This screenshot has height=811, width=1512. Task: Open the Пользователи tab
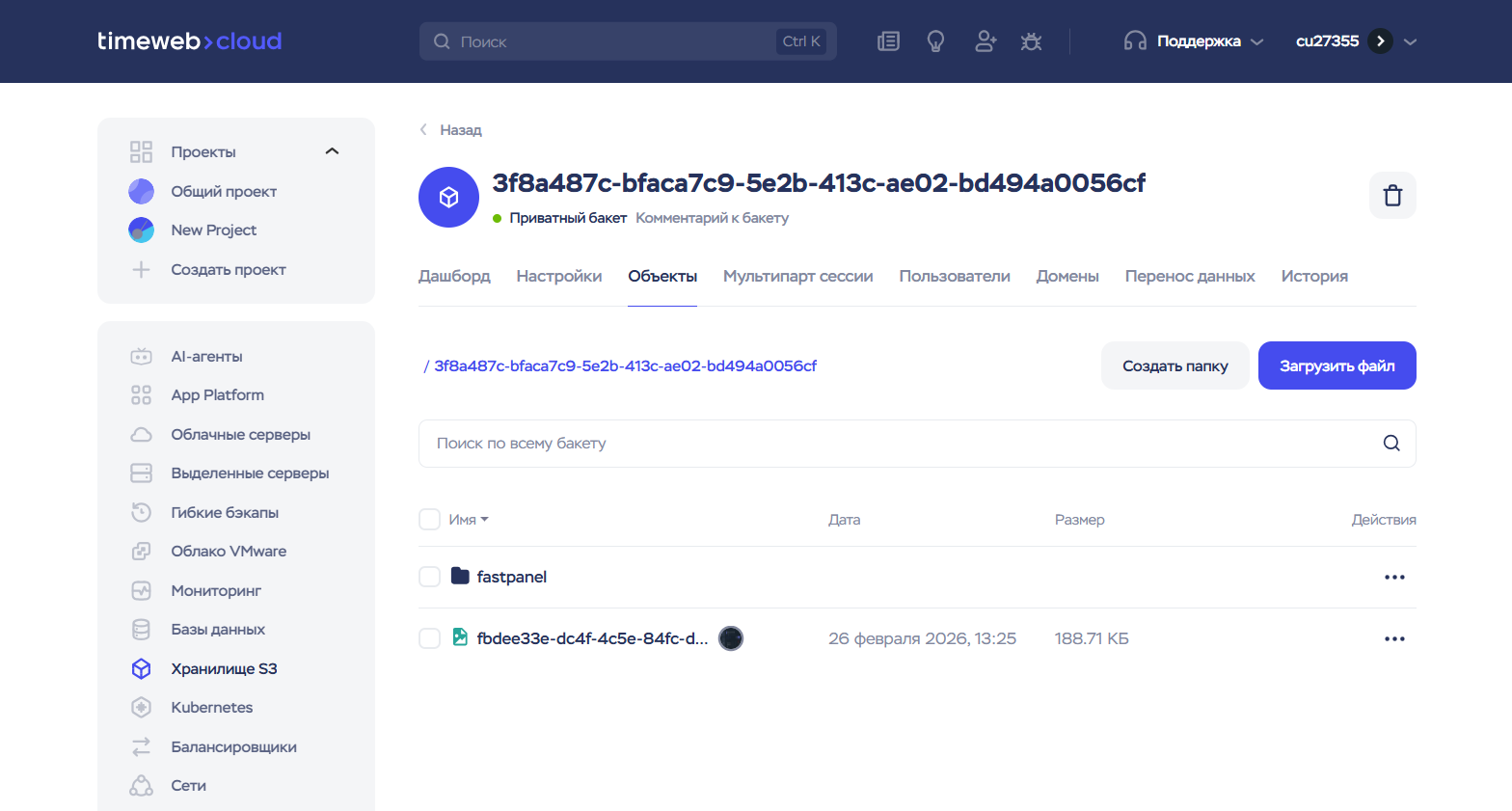pyautogui.click(x=954, y=277)
